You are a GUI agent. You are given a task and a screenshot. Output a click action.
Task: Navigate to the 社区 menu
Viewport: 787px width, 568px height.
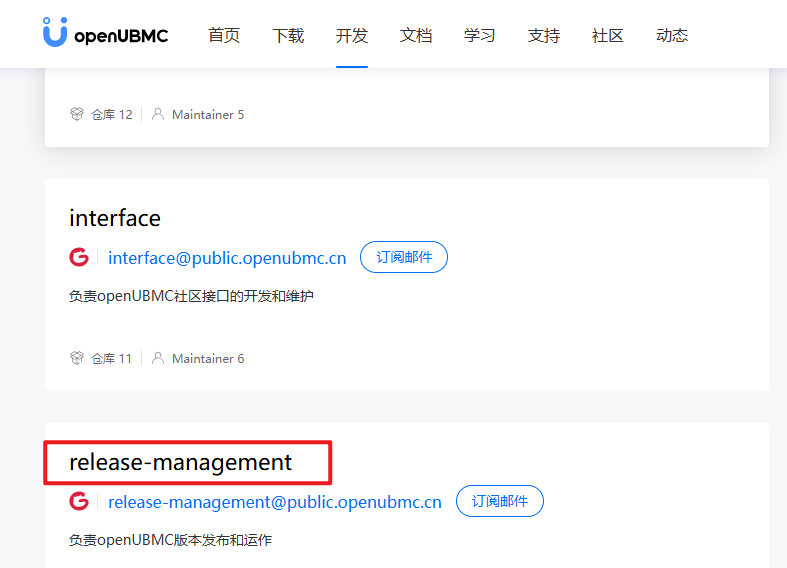[608, 36]
